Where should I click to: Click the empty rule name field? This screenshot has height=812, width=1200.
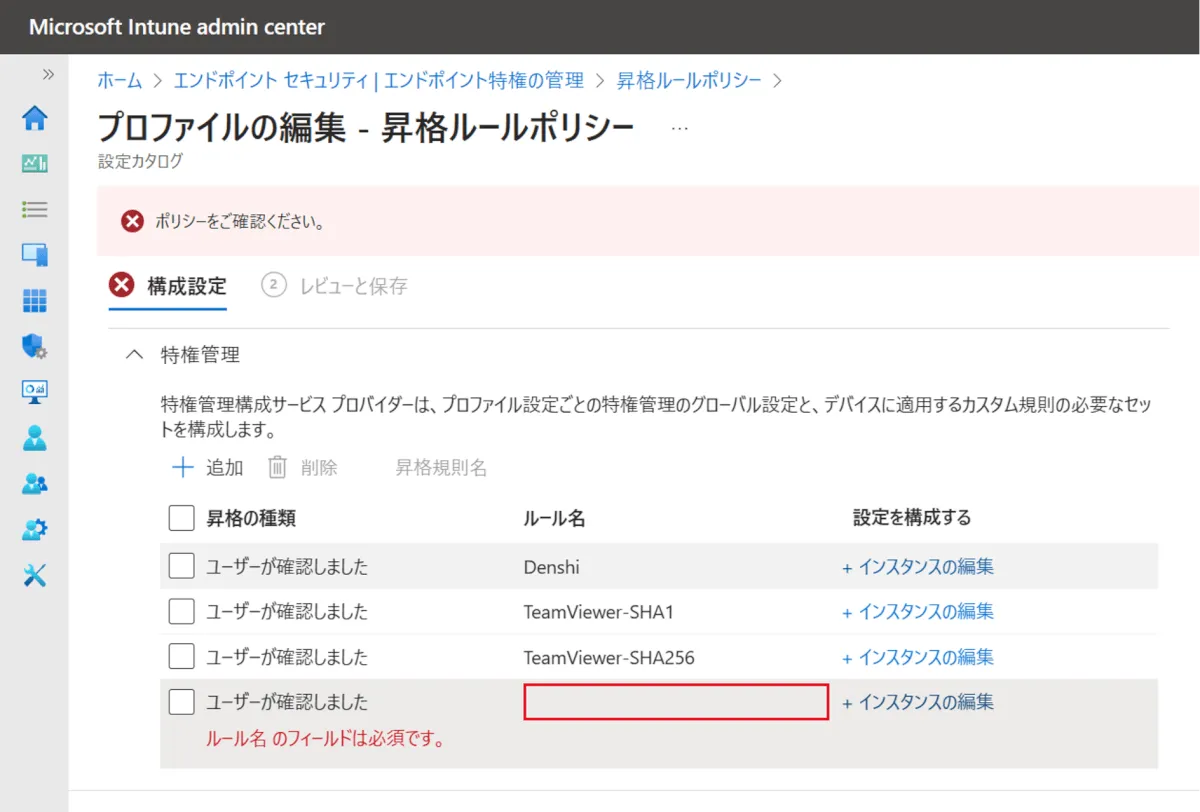pos(676,702)
